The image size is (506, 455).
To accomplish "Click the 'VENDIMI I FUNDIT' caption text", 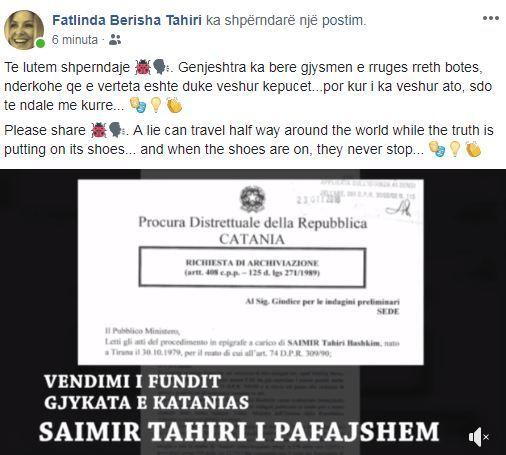I will 132,381.
